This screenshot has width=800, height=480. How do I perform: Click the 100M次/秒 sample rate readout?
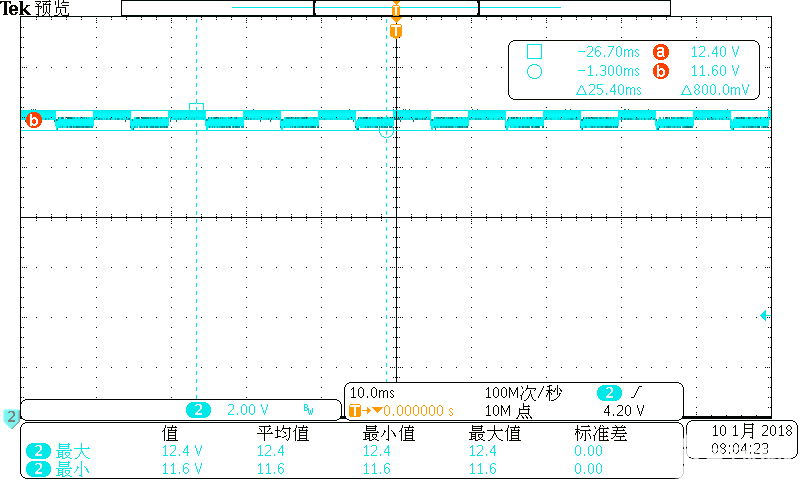pyautogui.click(x=523, y=393)
